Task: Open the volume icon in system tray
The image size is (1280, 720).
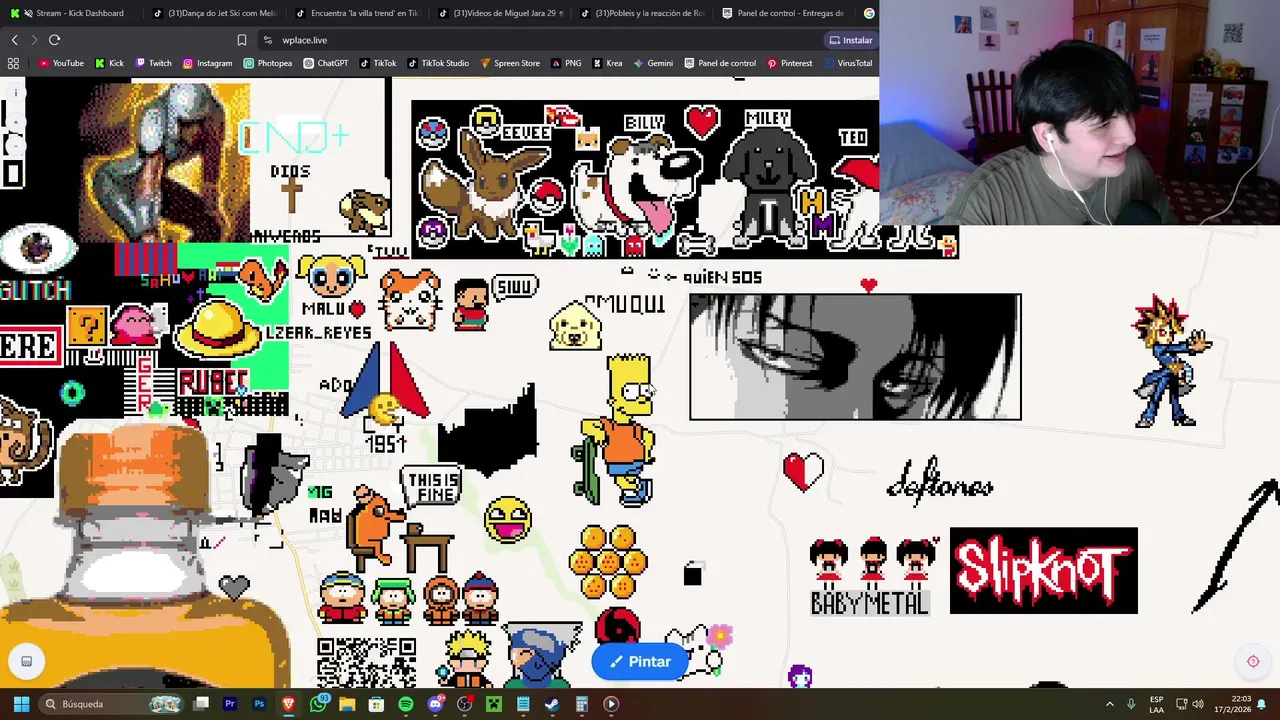Action: coord(1198,704)
